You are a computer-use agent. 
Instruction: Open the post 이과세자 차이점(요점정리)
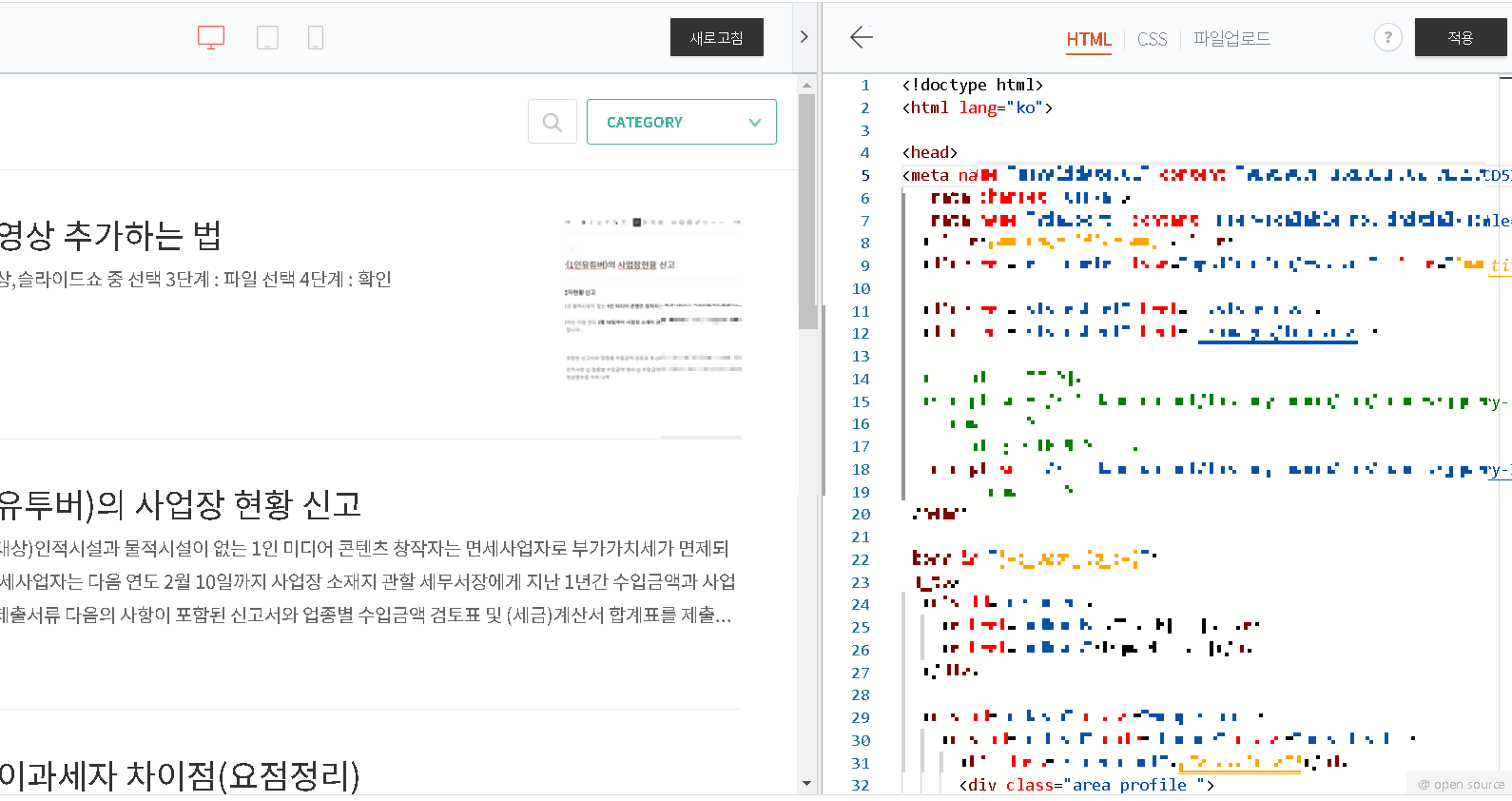click(181, 776)
